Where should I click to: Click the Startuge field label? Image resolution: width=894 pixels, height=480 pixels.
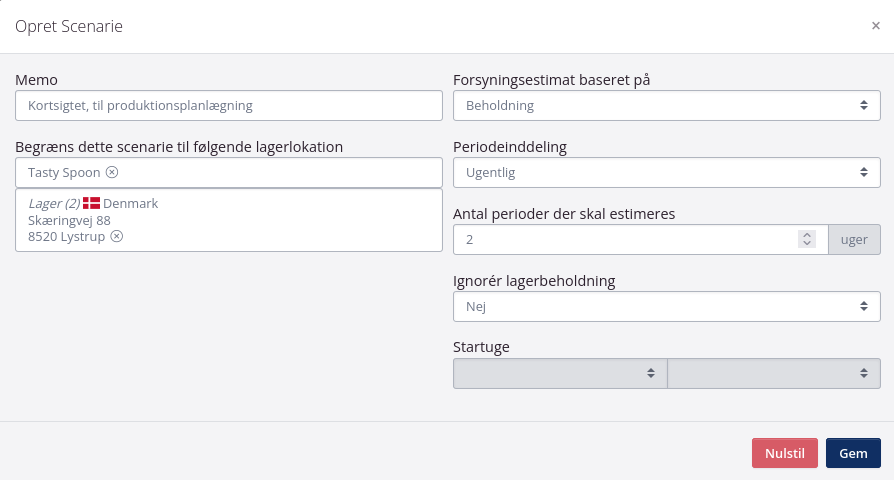click(481, 347)
